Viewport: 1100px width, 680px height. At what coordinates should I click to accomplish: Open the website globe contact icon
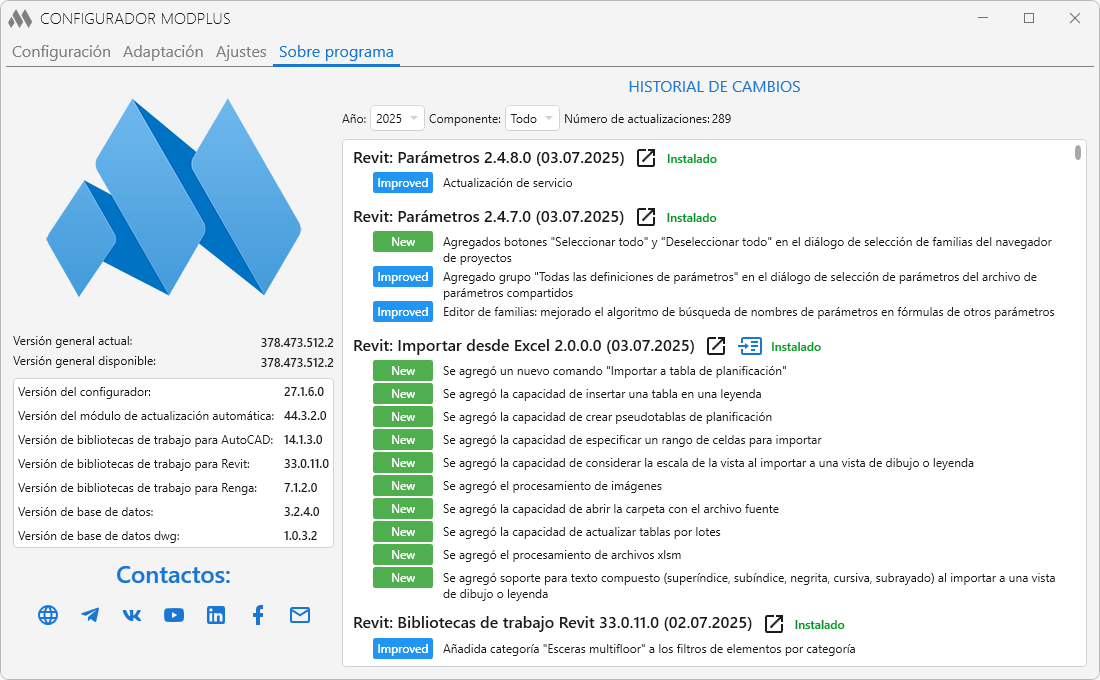48,615
